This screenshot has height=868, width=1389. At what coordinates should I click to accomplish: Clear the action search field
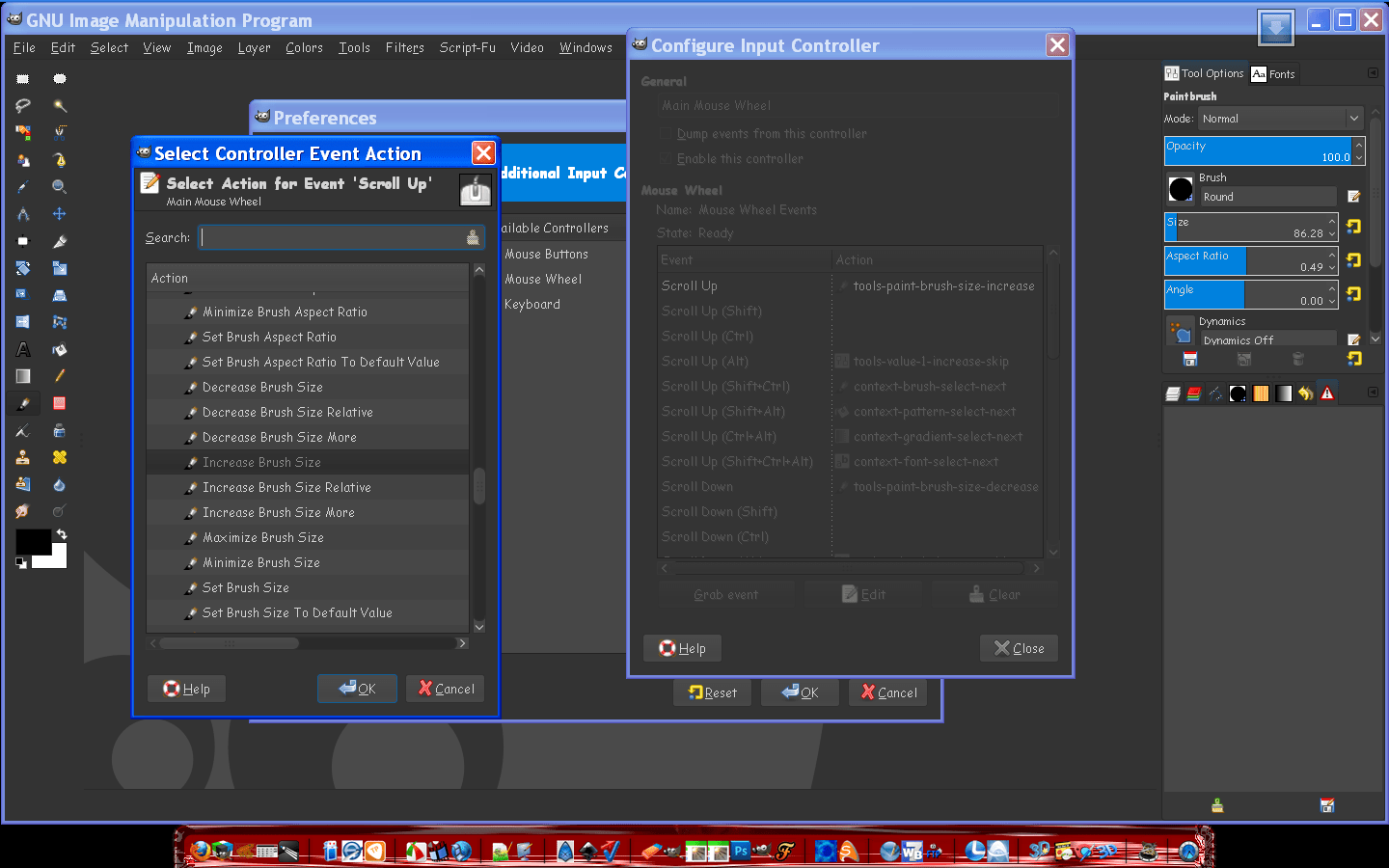(473, 238)
